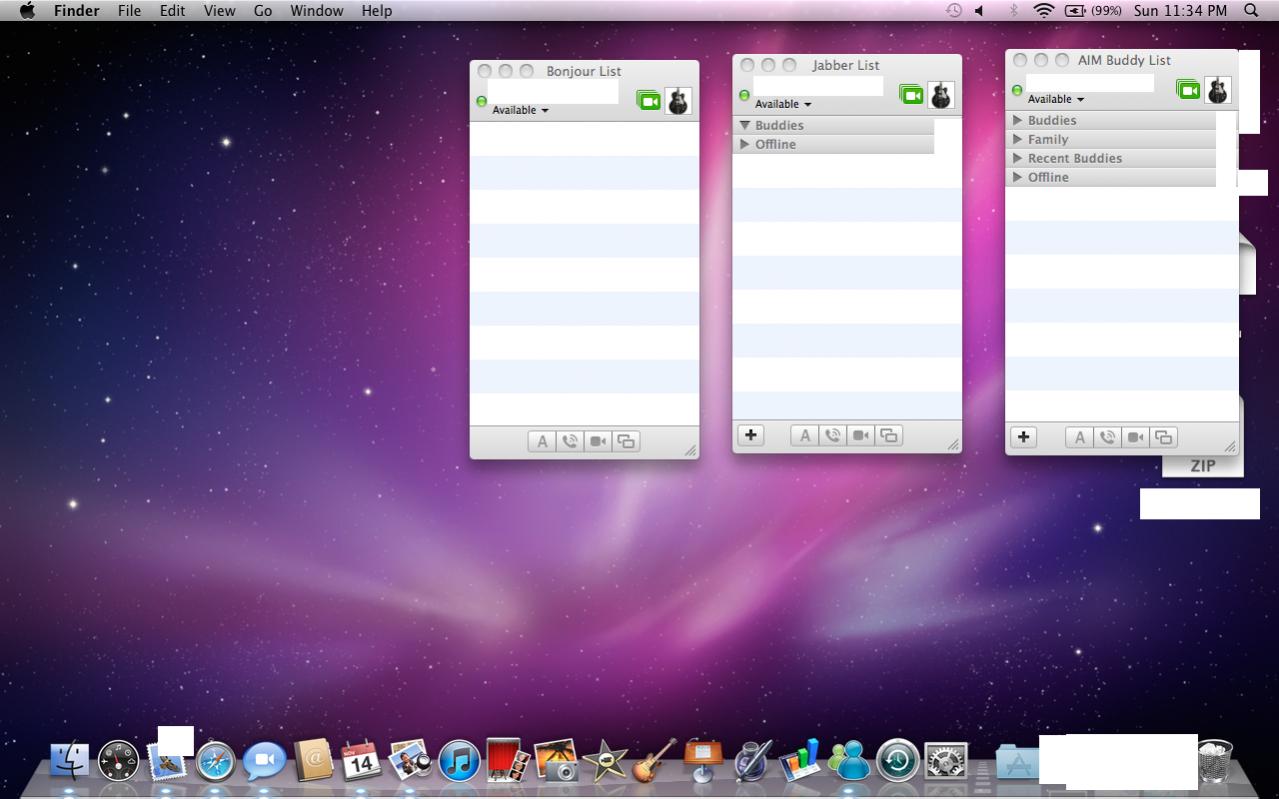This screenshot has width=1279, height=799.
Task: Open the Edit menu
Action: [x=172, y=10]
